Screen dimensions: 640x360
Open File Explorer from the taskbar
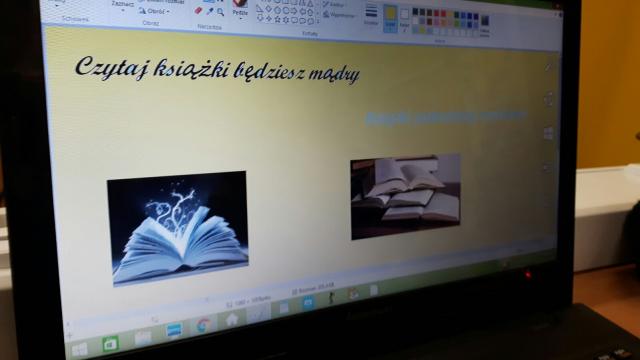click(x=143, y=338)
